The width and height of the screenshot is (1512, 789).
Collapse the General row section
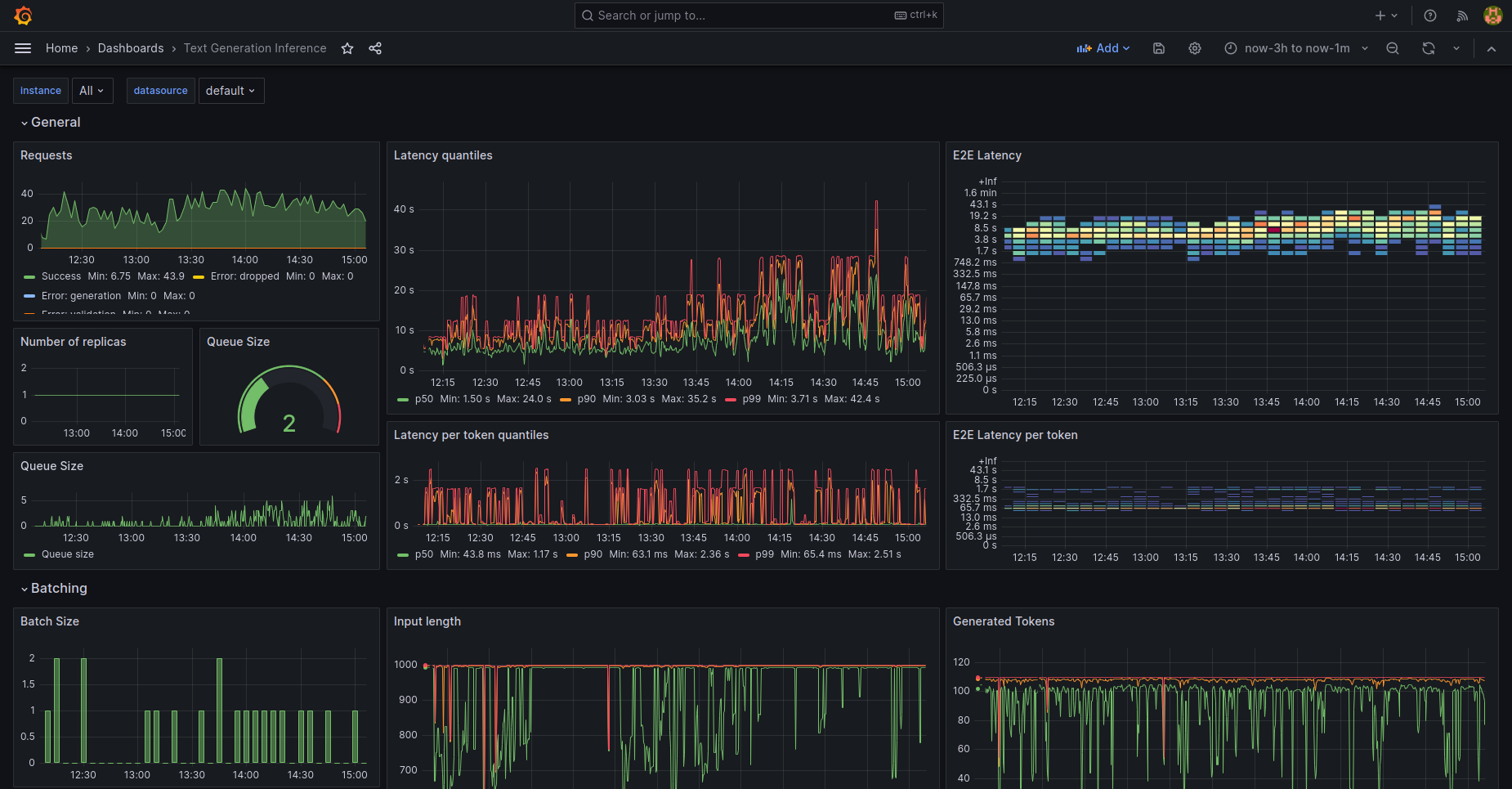[x=55, y=123]
